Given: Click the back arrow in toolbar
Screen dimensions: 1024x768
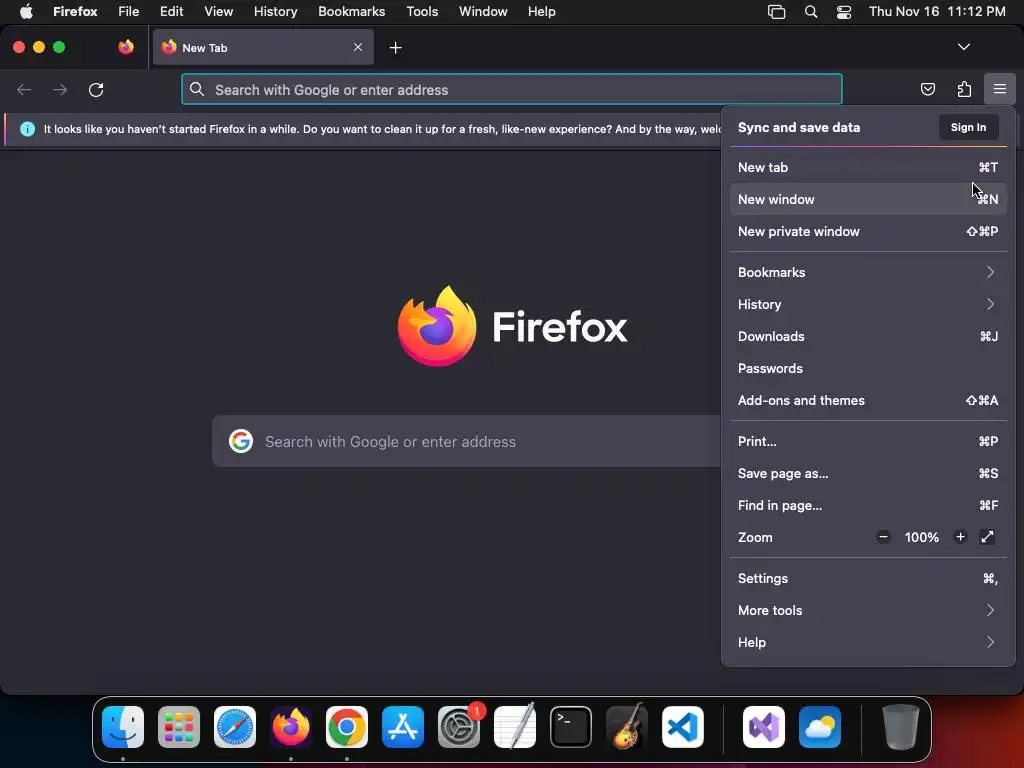Looking at the screenshot, I should point(24,89).
